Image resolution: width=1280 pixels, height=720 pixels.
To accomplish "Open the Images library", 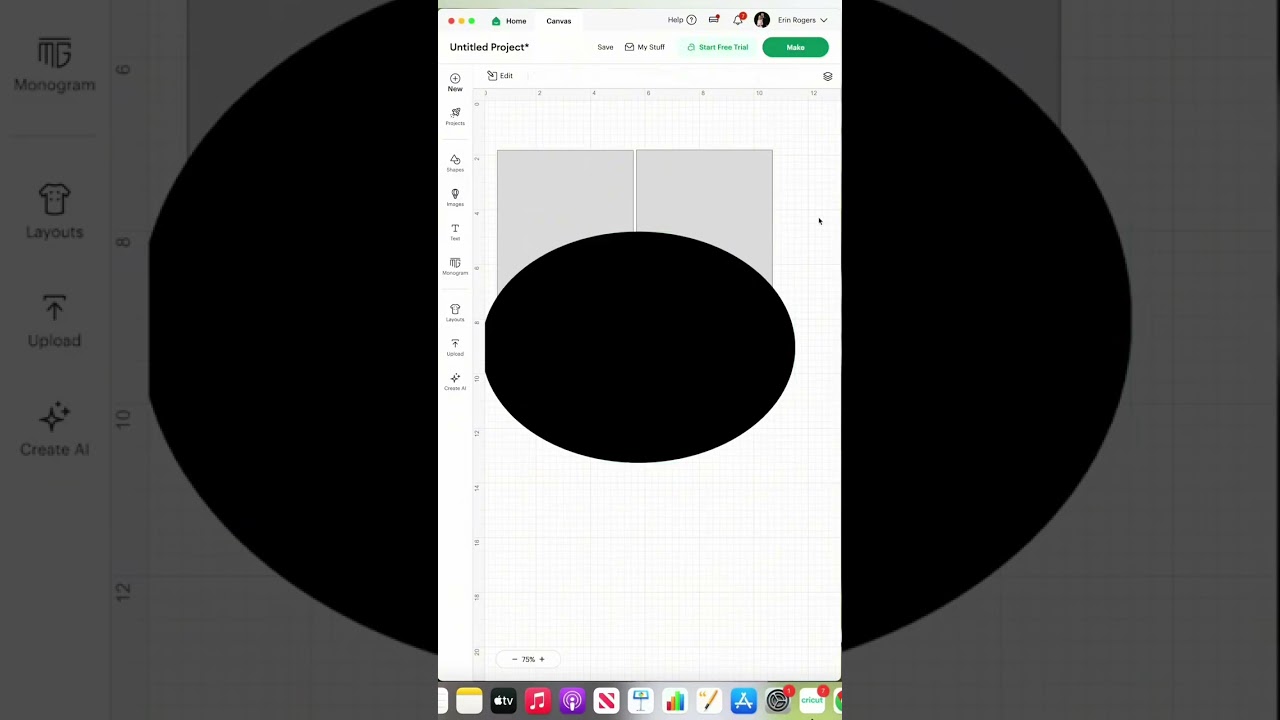I will click(455, 197).
